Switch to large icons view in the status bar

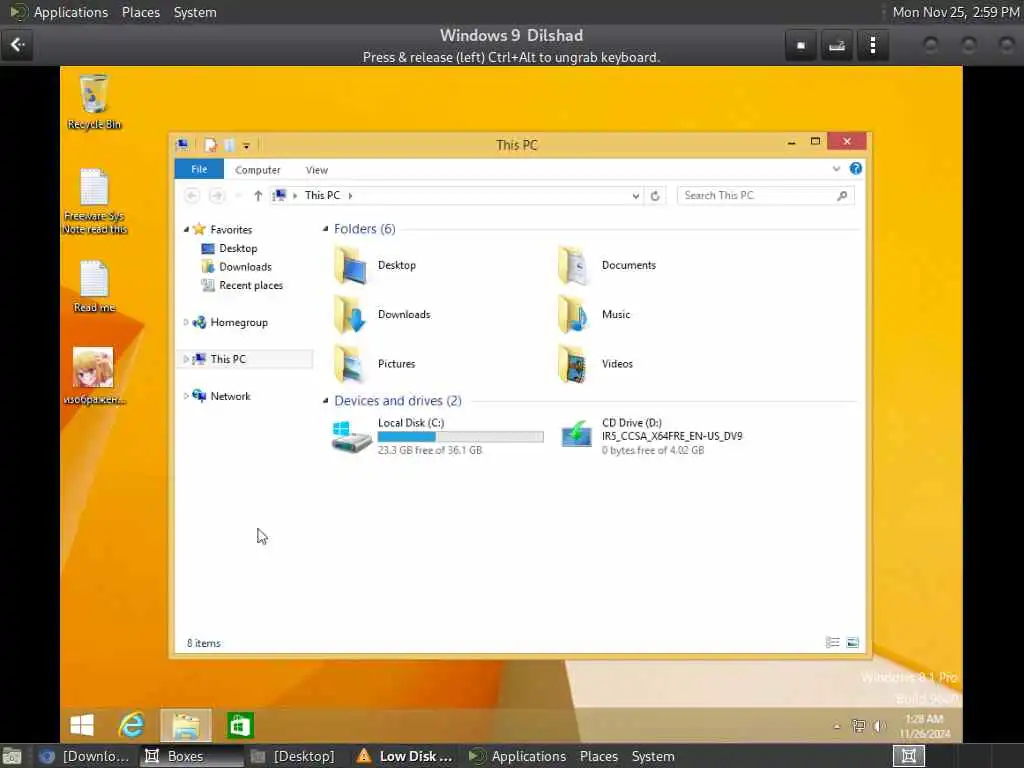click(x=853, y=643)
